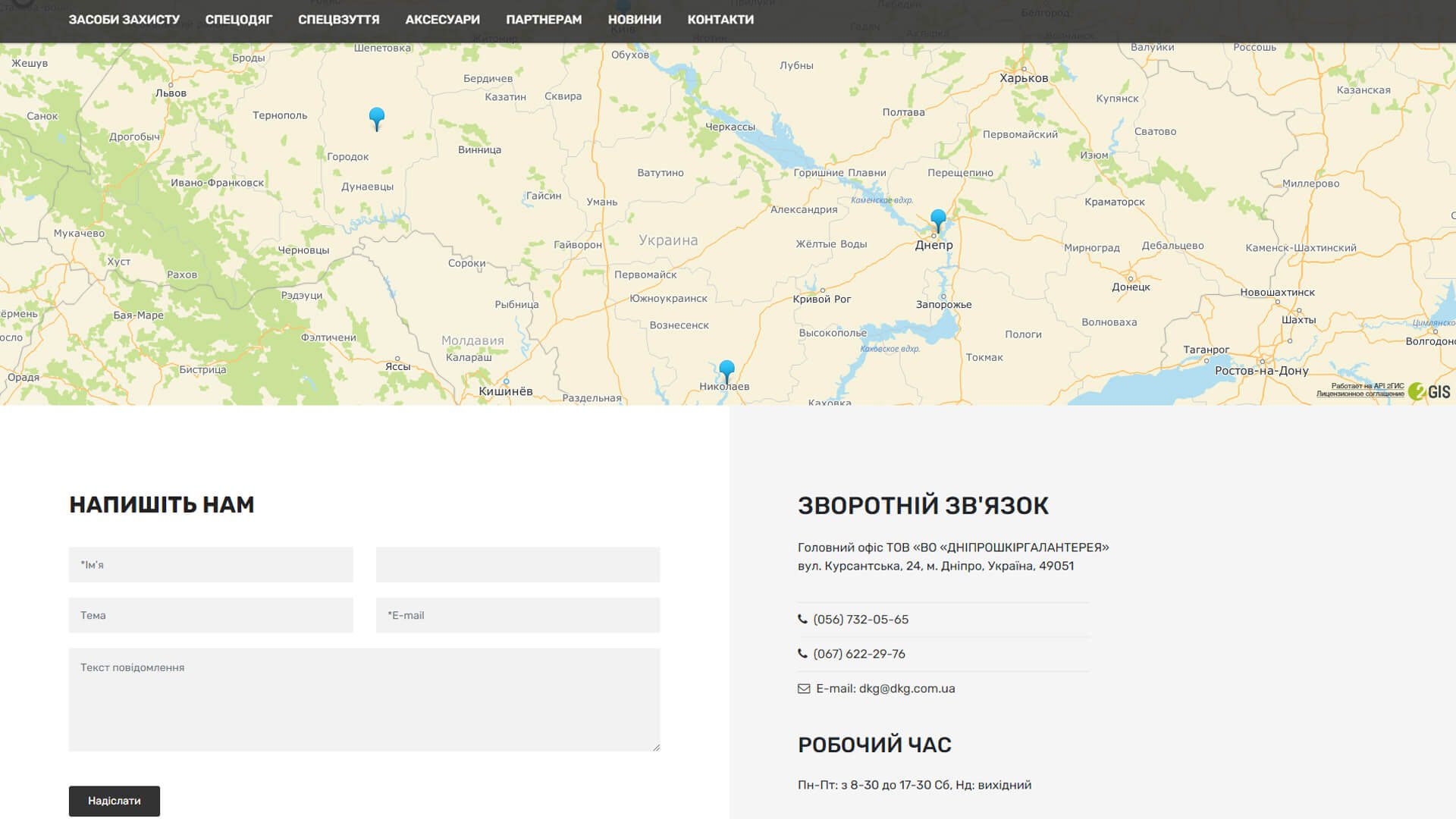Click the map pin near Днепр
Image resolution: width=1456 pixels, height=819 pixels.
[938, 221]
